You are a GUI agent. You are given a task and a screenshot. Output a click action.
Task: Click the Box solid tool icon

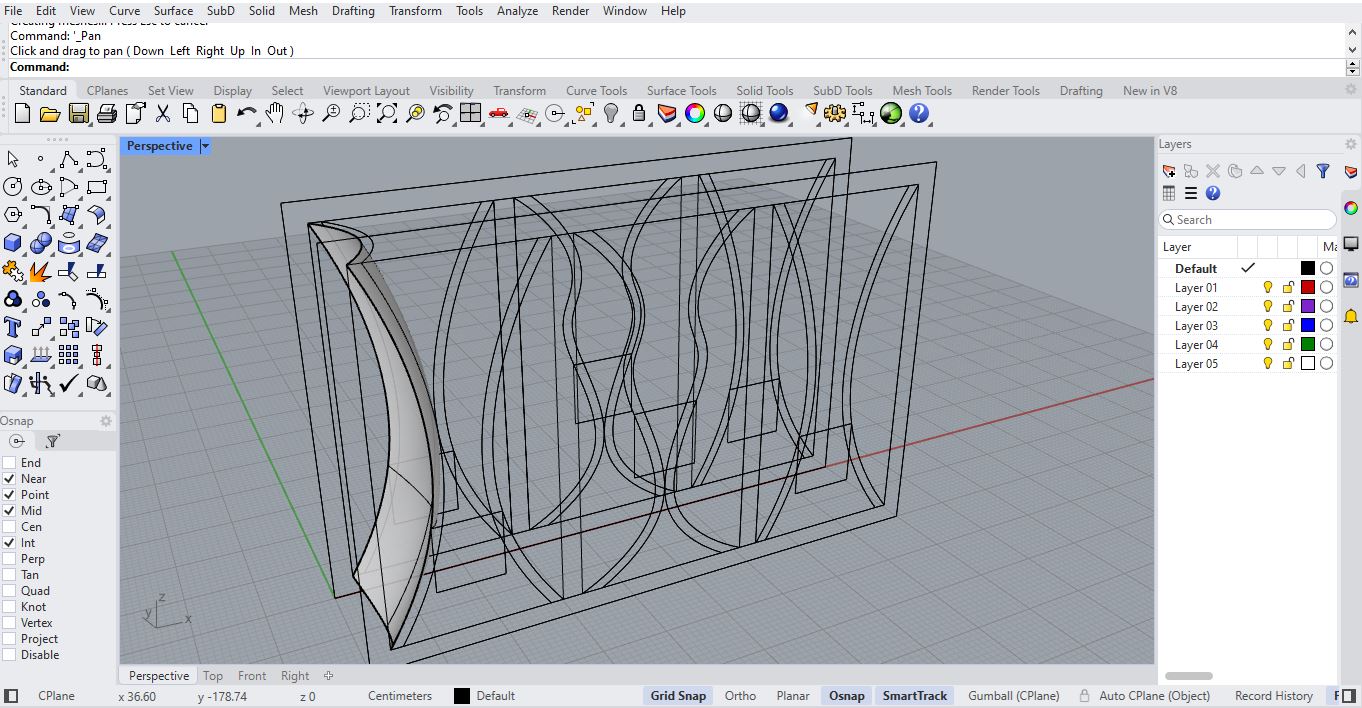point(13,243)
